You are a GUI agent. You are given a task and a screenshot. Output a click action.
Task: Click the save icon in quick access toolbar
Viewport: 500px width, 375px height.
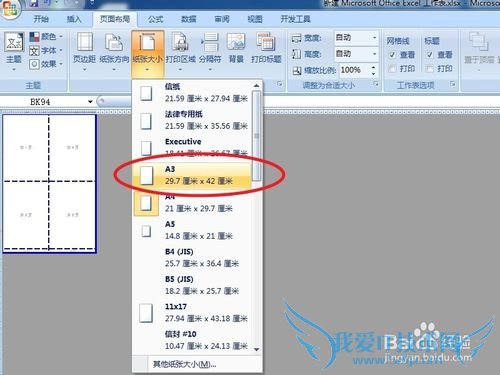[34, 4]
